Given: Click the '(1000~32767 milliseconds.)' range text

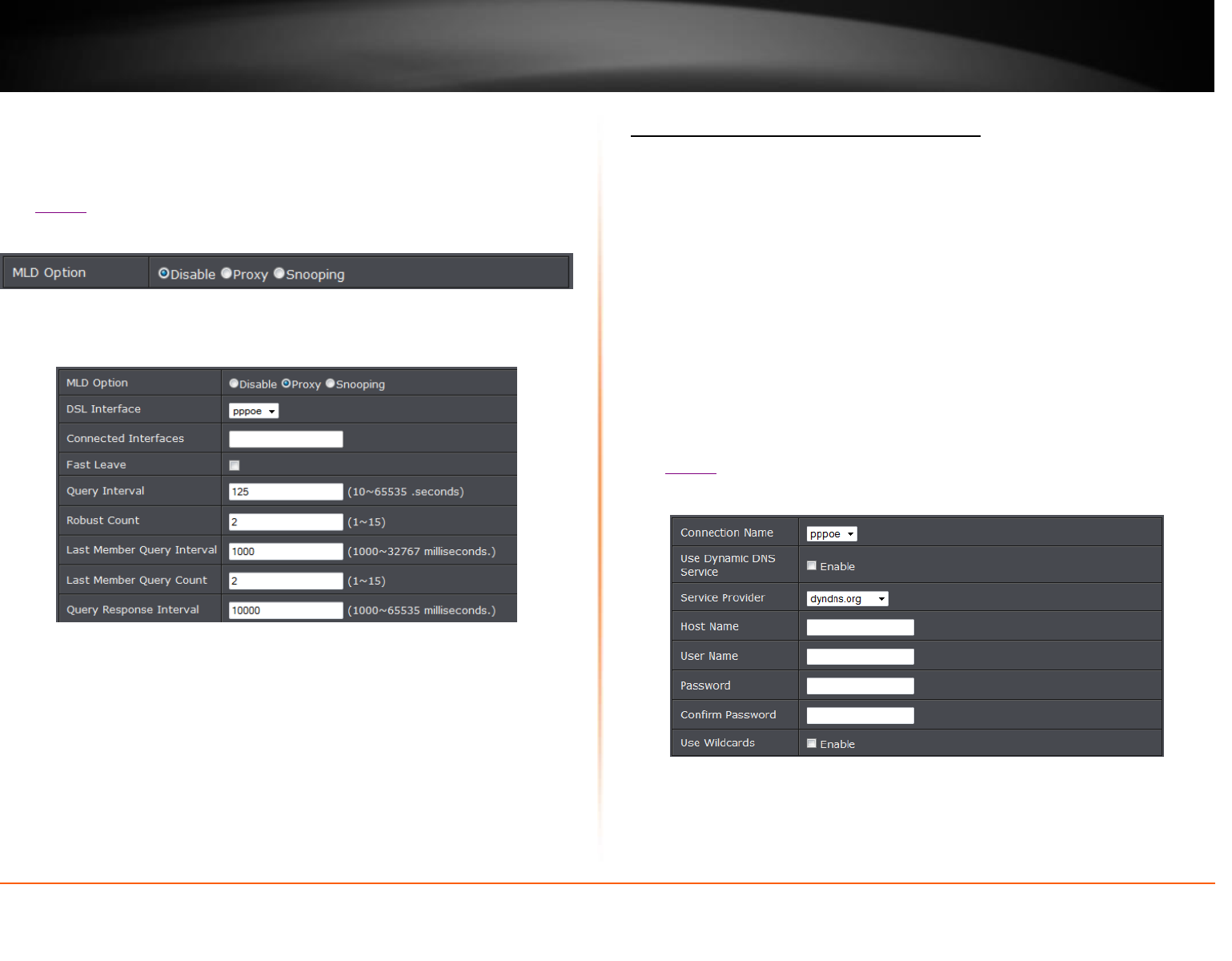Looking at the screenshot, I should (x=422, y=552).
